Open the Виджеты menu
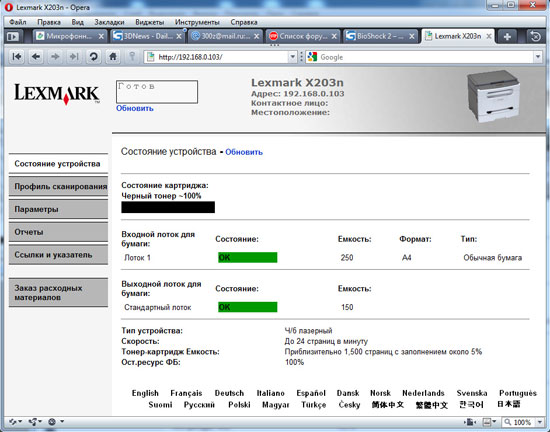This screenshot has height=432, width=550. [149, 22]
